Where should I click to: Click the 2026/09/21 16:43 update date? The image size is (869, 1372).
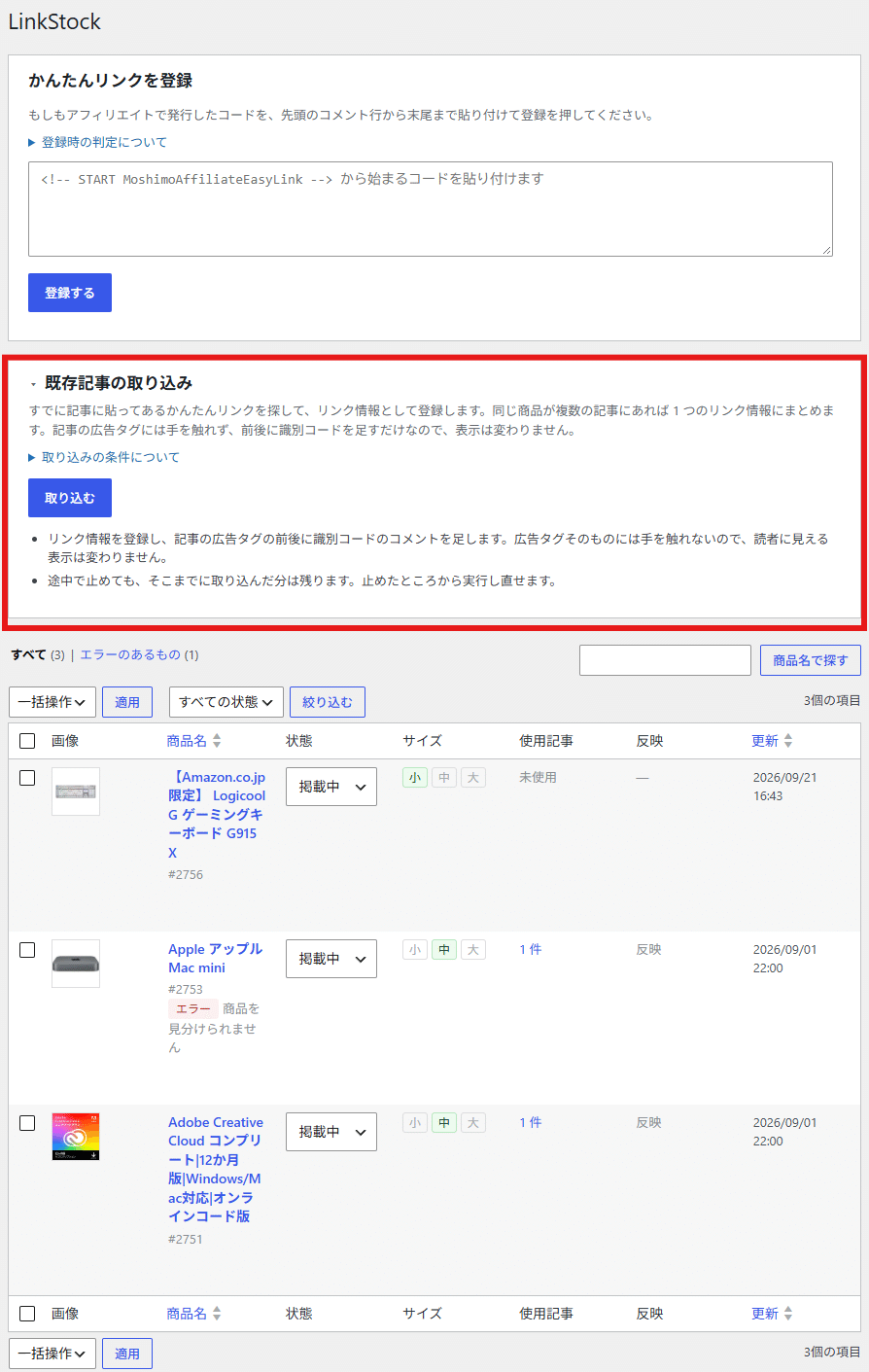pos(784,787)
